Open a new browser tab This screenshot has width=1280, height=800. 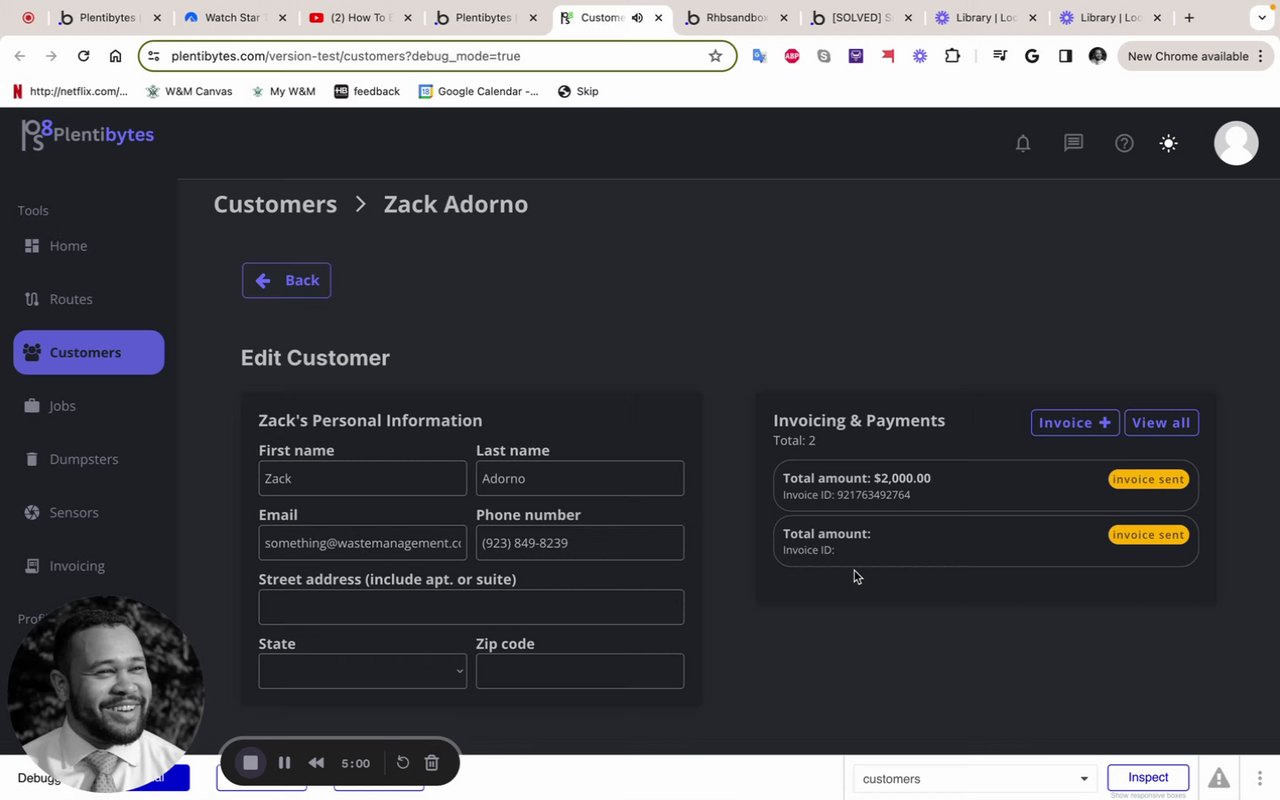point(1189,17)
